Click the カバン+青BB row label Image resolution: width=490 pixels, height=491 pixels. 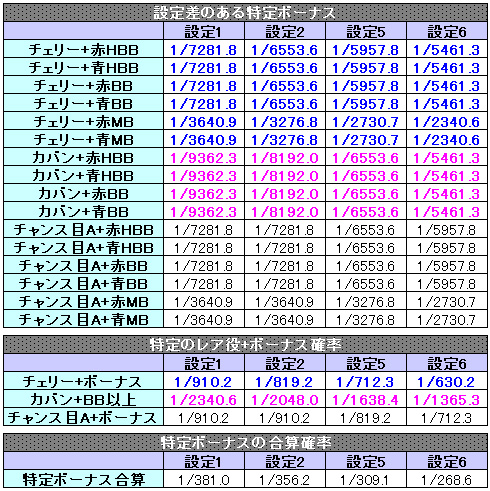pyautogui.click(x=83, y=211)
